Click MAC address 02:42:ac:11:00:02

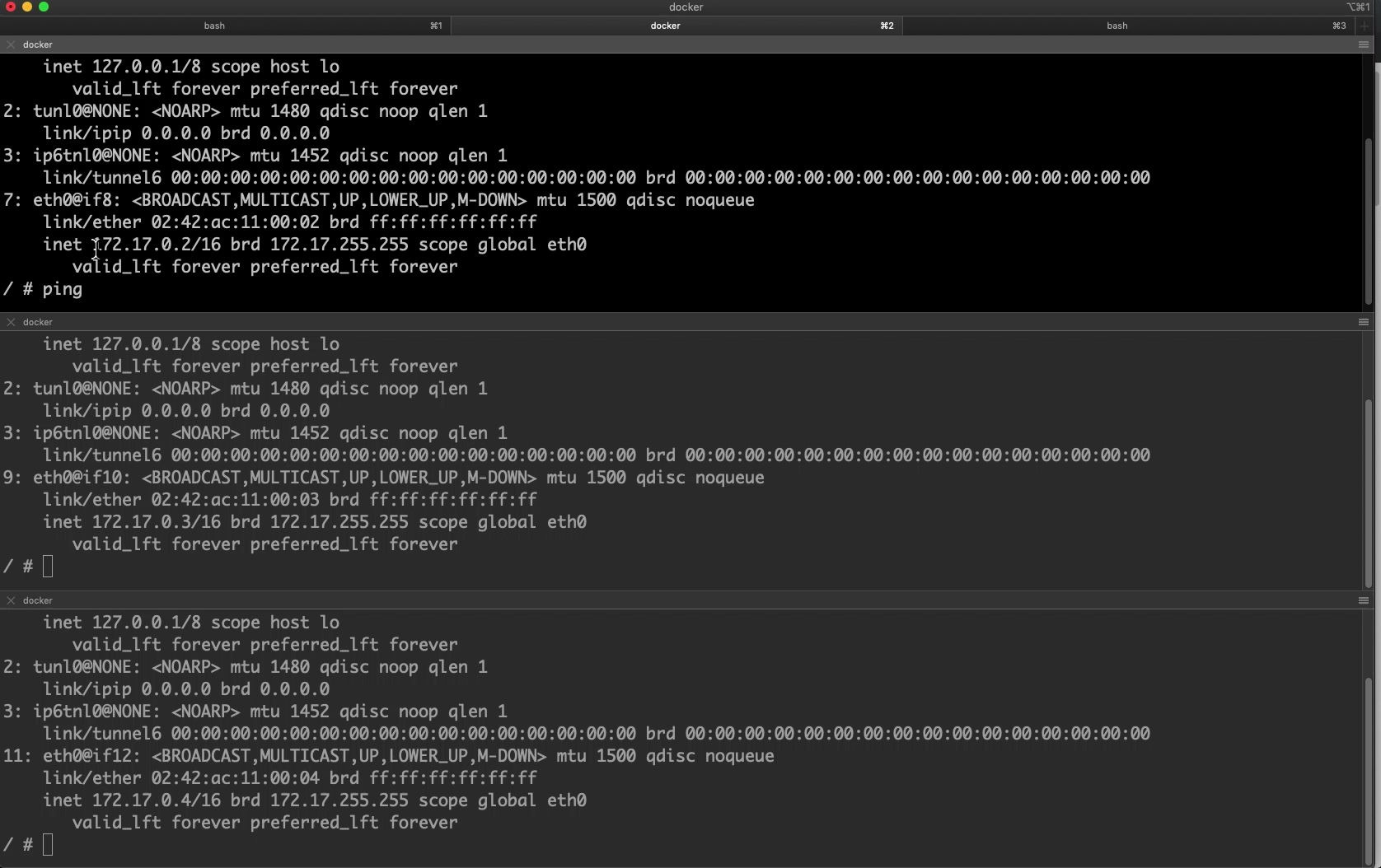click(235, 222)
